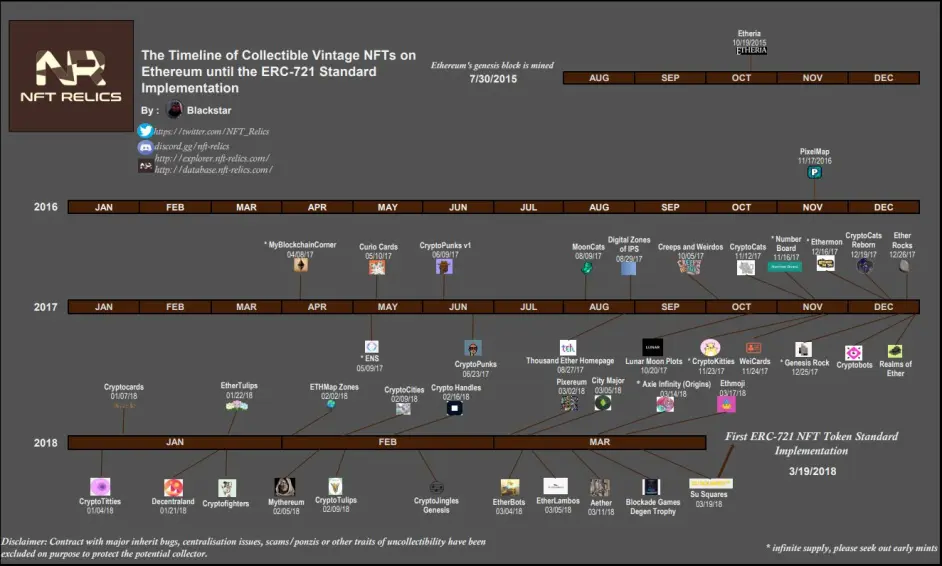942x566 pixels.
Task: Select APR on the 2017 timeline
Action: click(317, 307)
